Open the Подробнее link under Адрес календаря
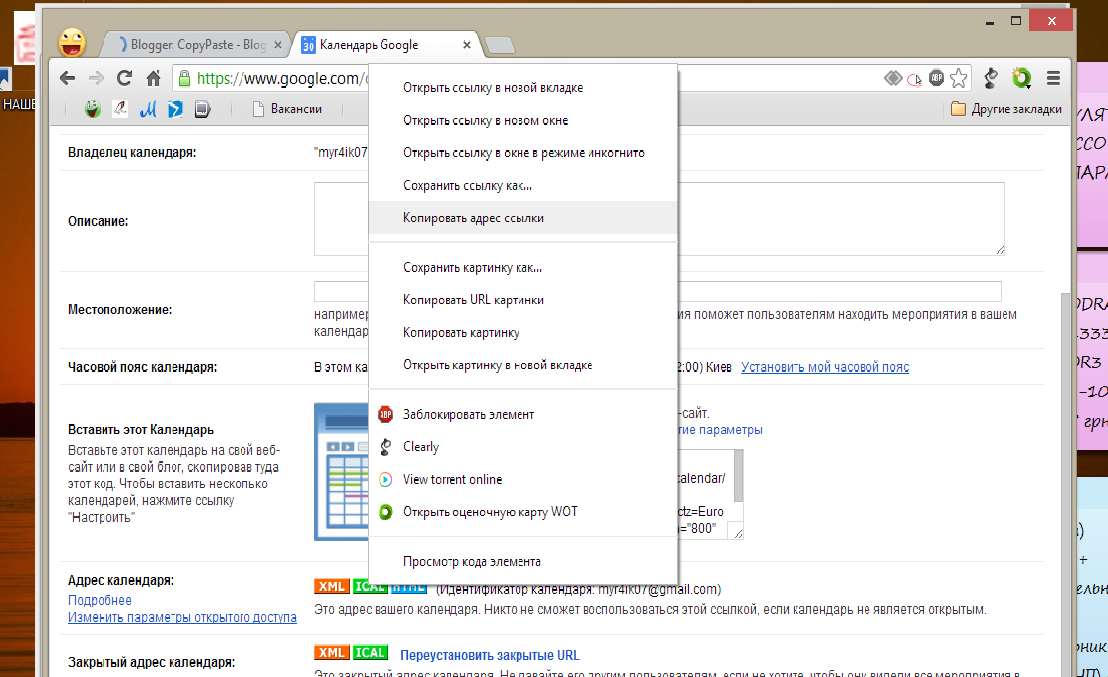This screenshot has height=677, width=1108. click(100, 600)
